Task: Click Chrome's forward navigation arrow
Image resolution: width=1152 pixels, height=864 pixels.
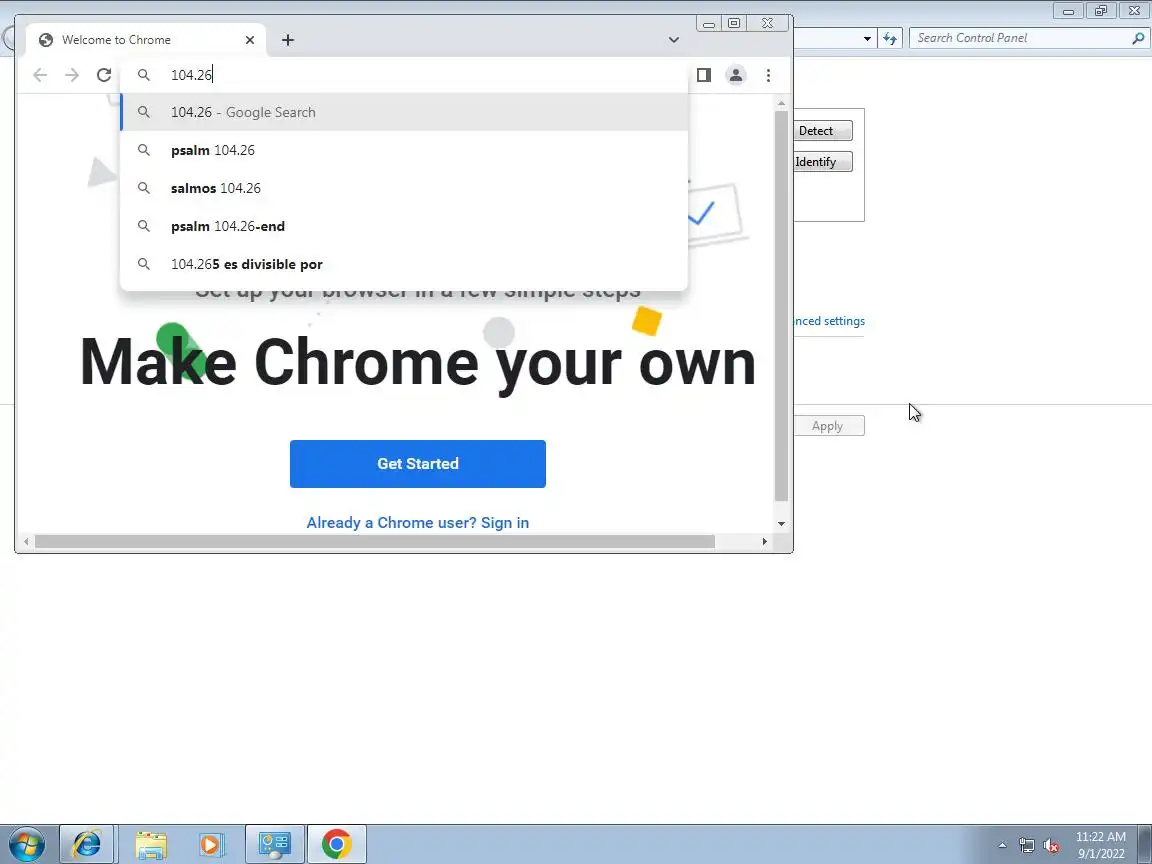Action: pyautogui.click(x=71, y=75)
